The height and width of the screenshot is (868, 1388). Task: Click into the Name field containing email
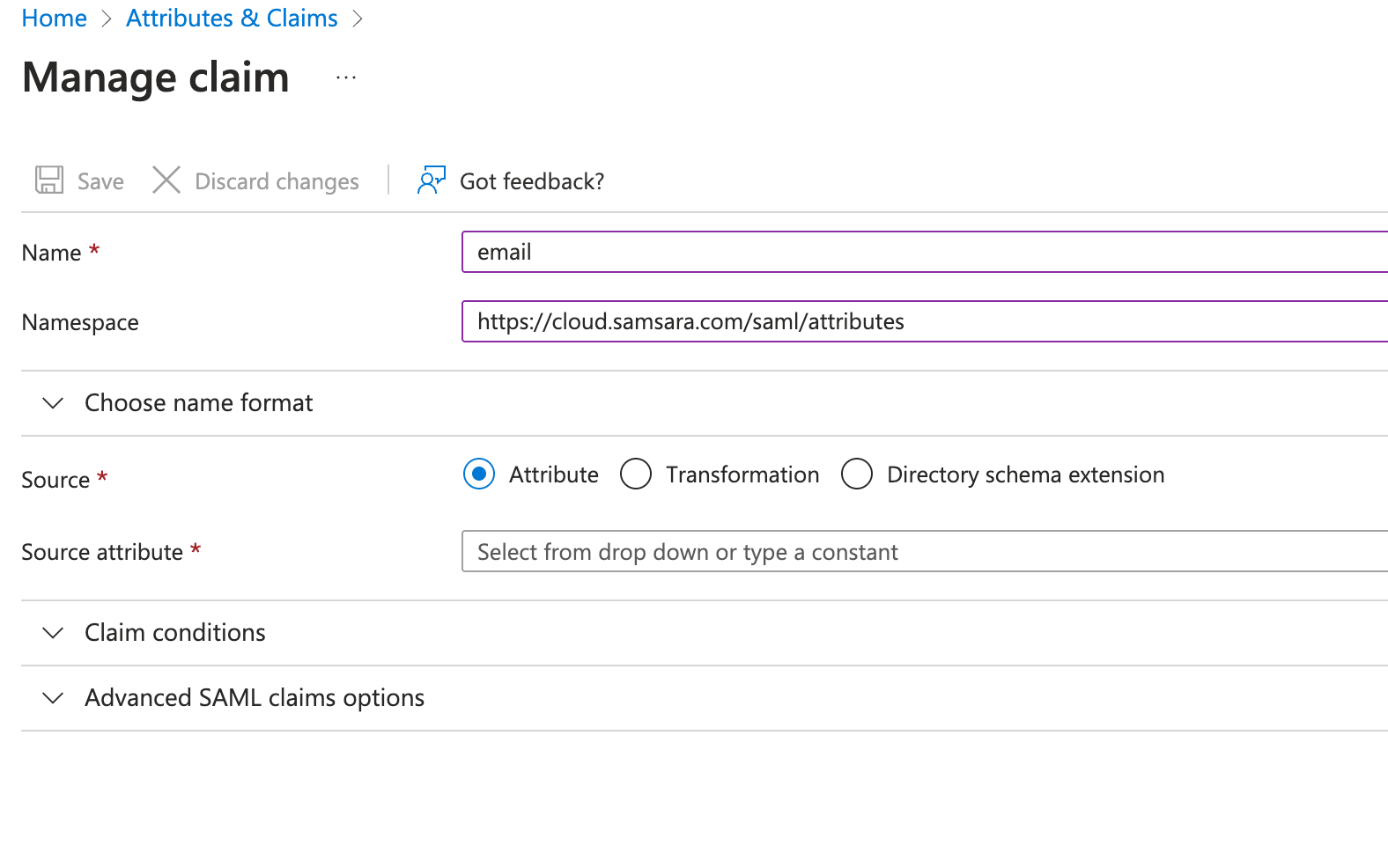923,253
